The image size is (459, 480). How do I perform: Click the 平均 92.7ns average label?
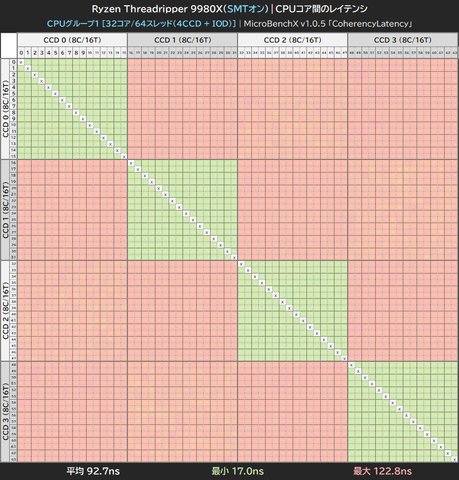[93, 471]
